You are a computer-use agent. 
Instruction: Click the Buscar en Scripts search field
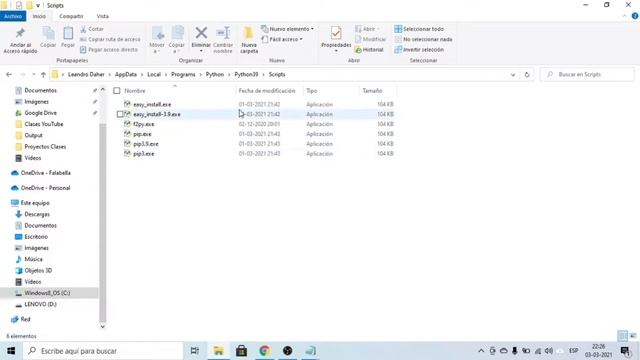point(587,75)
